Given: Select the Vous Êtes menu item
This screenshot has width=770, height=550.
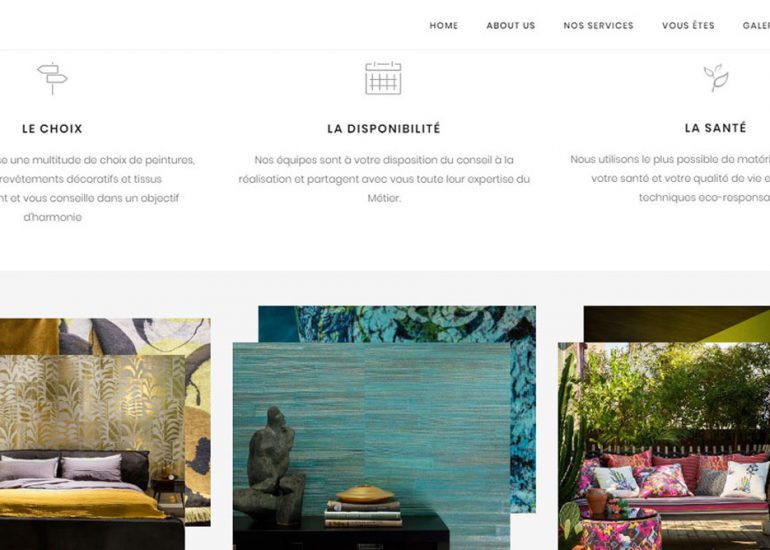Looking at the screenshot, I should pyautogui.click(x=688, y=26).
